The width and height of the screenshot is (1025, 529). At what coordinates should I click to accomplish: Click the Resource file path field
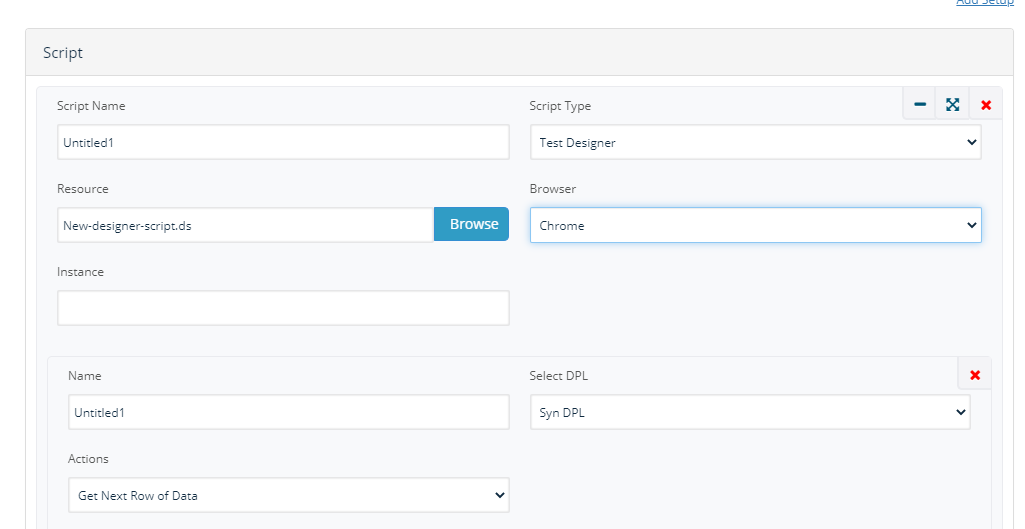click(245, 226)
